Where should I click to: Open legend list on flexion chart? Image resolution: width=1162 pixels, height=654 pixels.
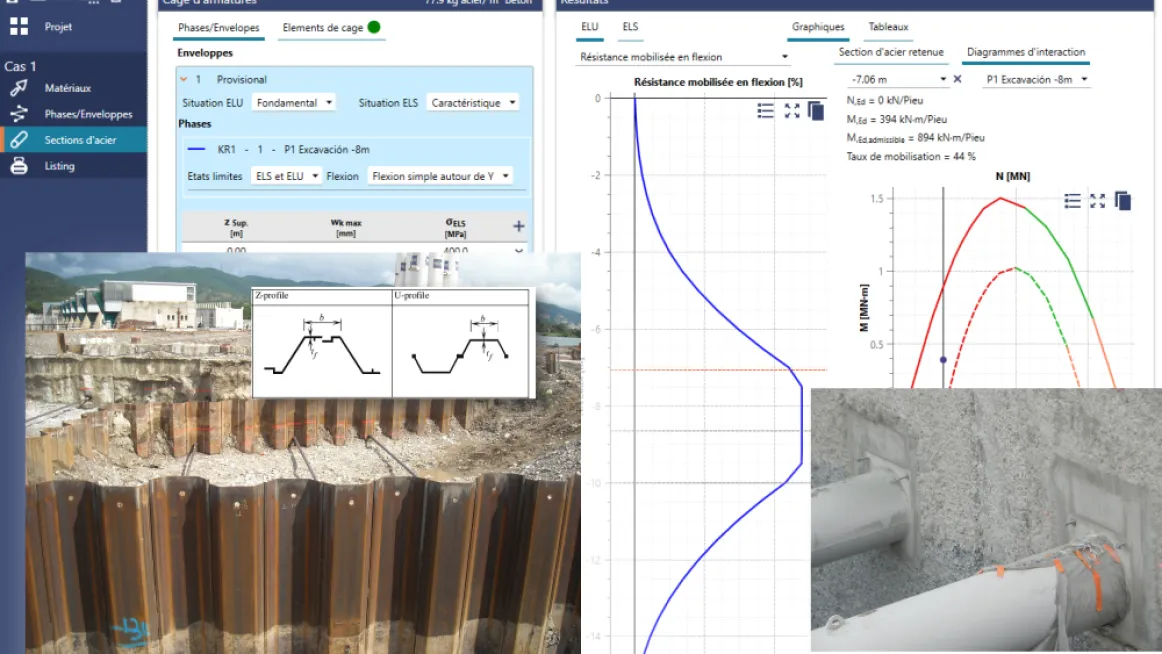765,111
